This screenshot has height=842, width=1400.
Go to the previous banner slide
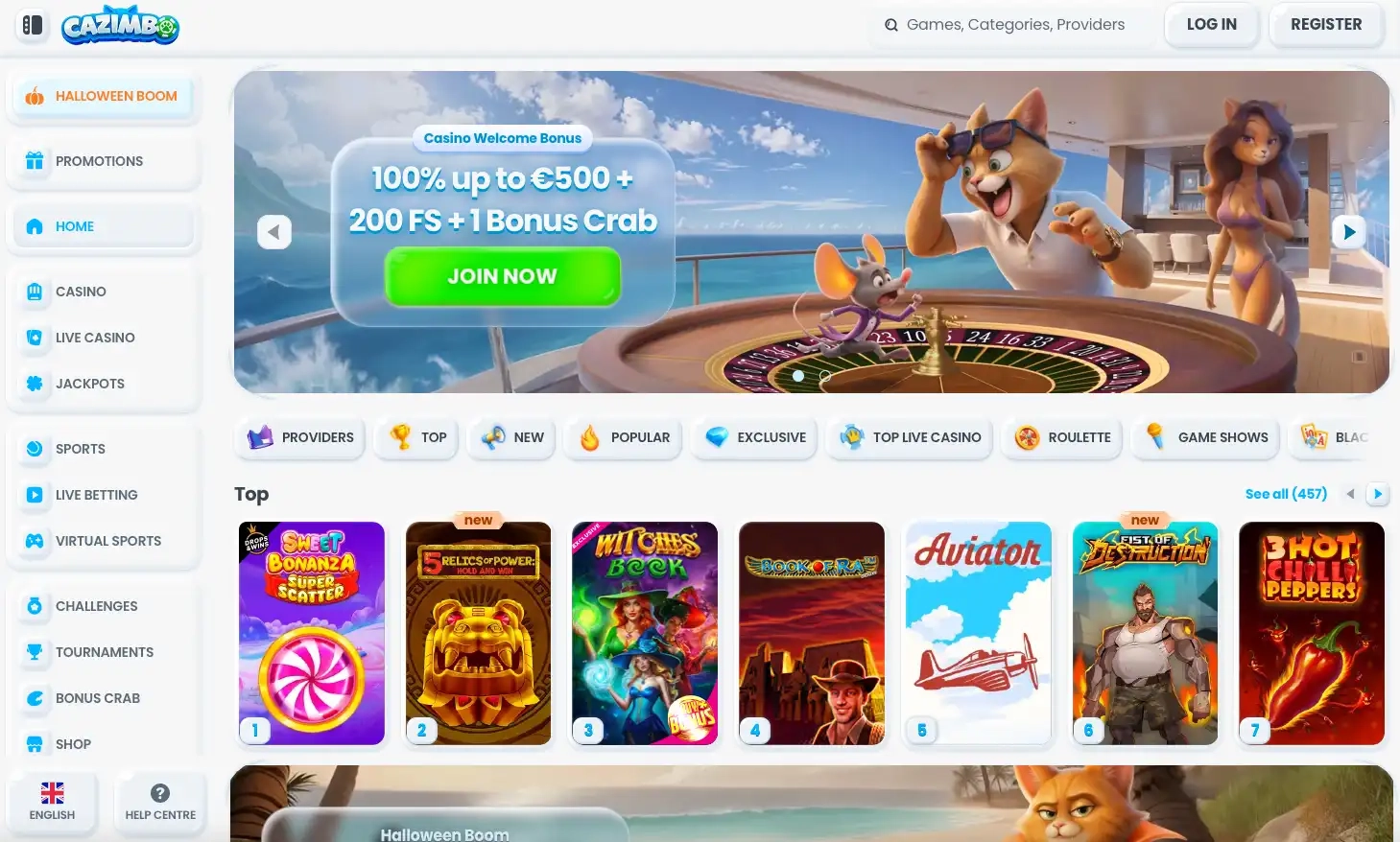click(x=274, y=231)
